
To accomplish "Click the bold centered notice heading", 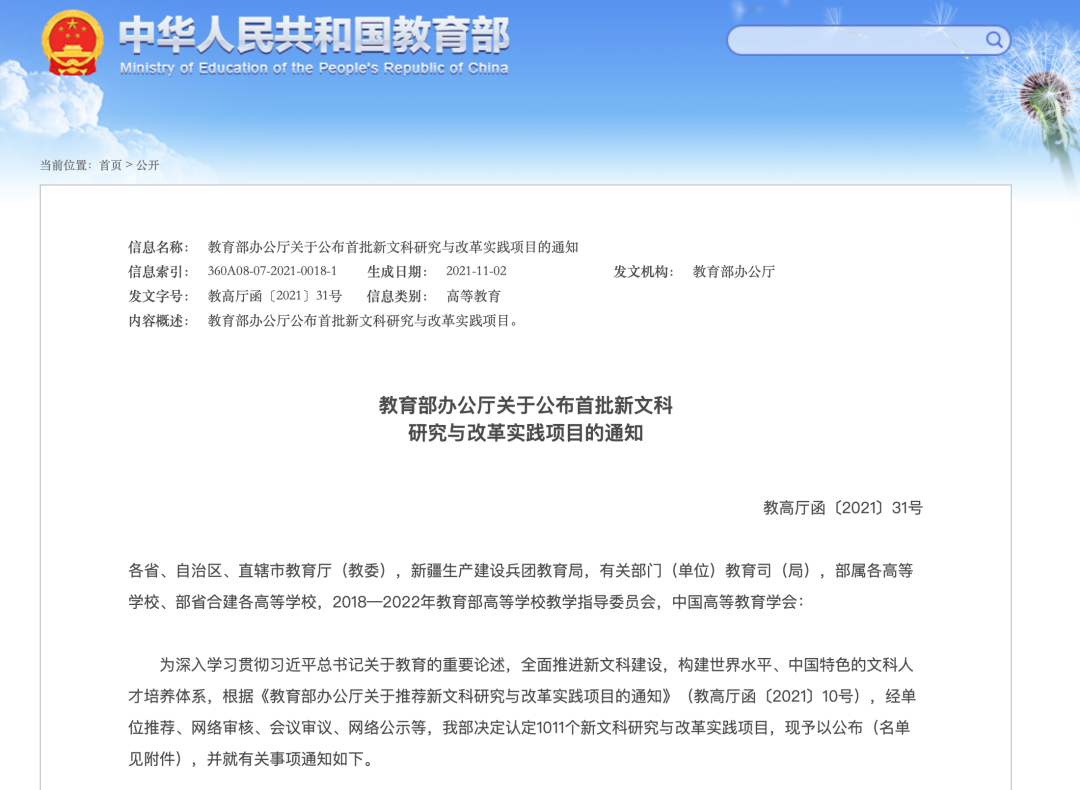I will [525, 419].
